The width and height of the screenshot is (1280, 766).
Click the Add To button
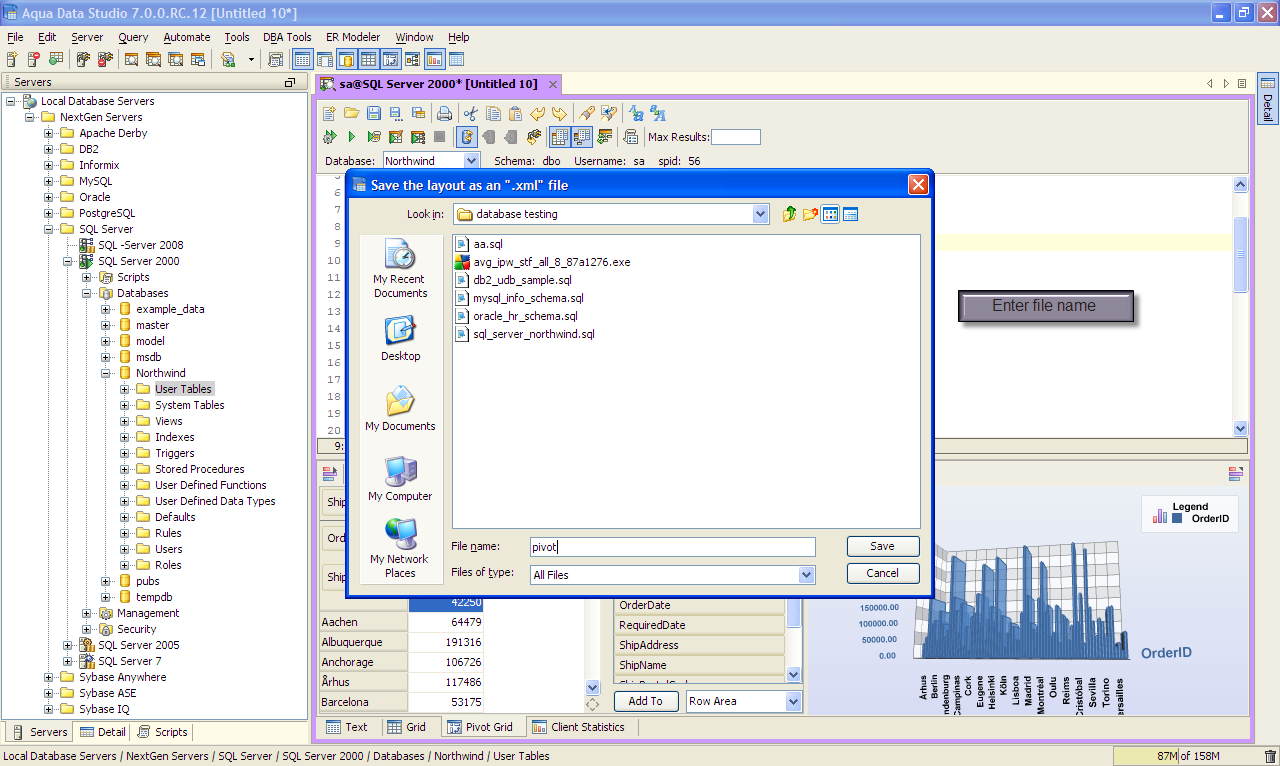tap(645, 701)
